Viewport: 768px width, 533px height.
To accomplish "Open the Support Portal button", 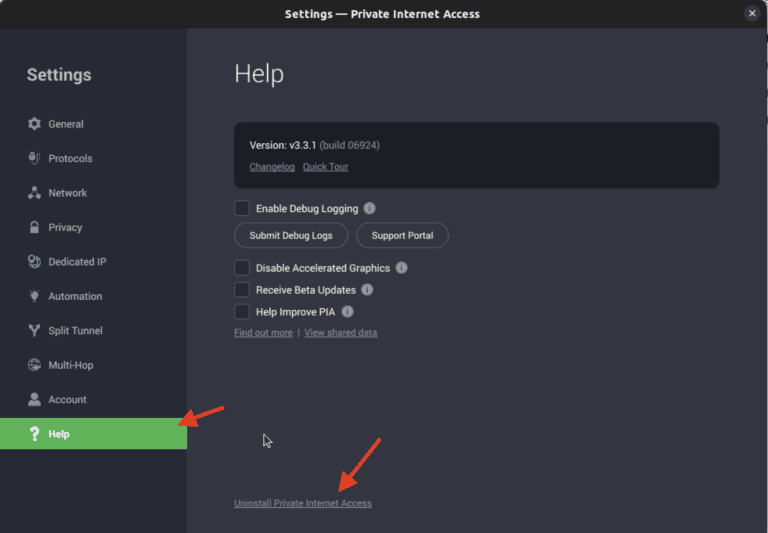I will pos(402,236).
